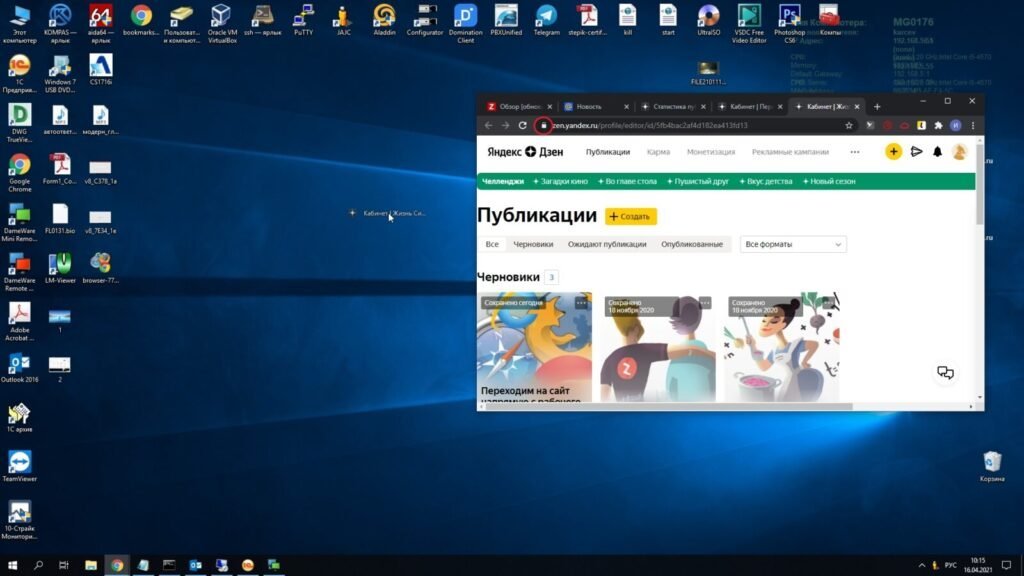Open the notifications bell in Zen header
This screenshot has width=1024, height=576.
click(937, 152)
